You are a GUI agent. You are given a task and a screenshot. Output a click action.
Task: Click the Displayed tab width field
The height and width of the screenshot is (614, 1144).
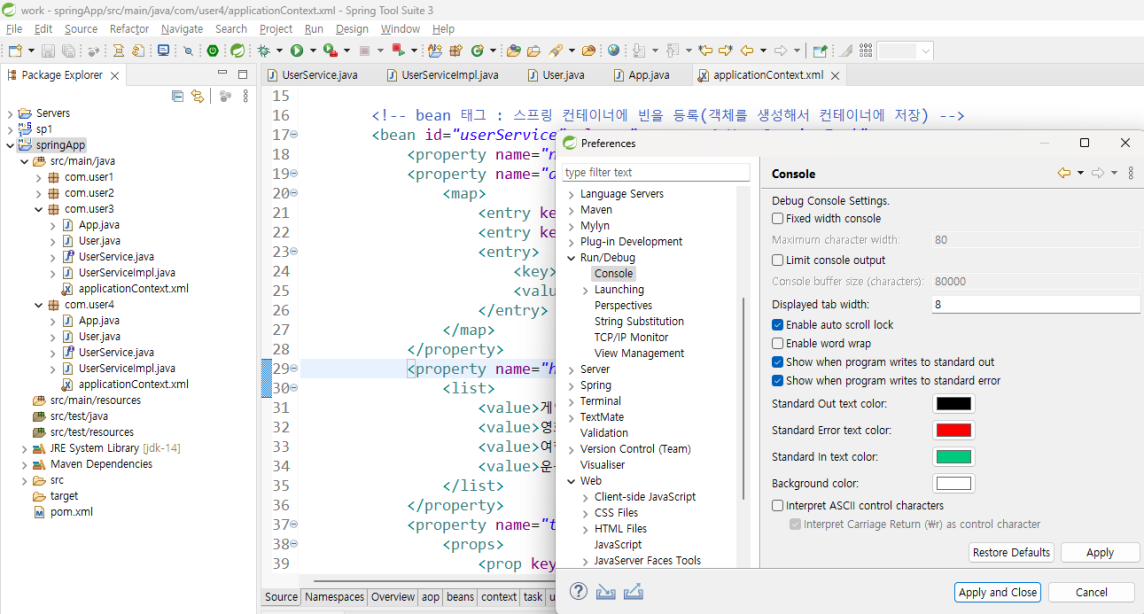pyautogui.click(x=1035, y=305)
